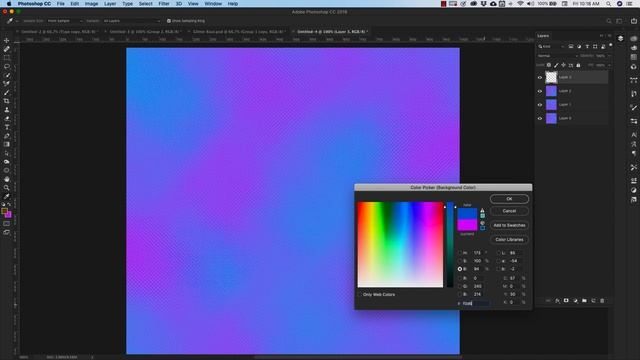Switch to the first Untitled-2 document tab
The height and width of the screenshot is (360, 640).
click(x=58, y=31)
